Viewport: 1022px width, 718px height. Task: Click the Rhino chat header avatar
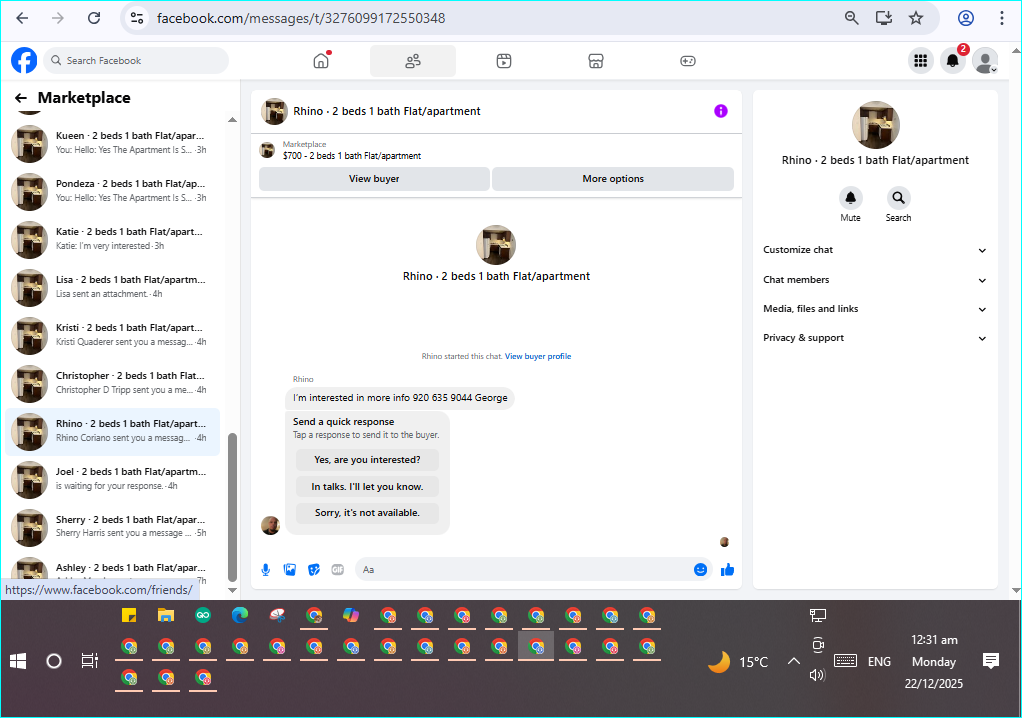pos(274,111)
